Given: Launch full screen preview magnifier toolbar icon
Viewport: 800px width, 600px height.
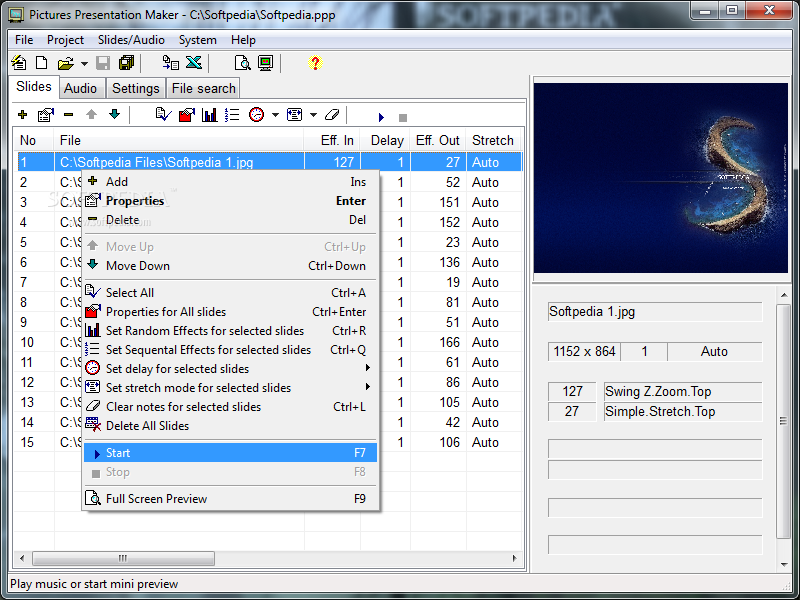Looking at the screenshot, I should (x=242, y=63).
